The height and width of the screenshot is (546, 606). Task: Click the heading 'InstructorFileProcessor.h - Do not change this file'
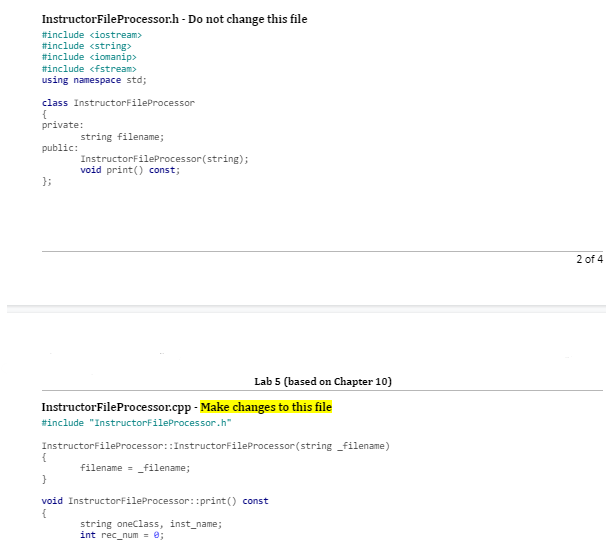click(x=174, y=19)
